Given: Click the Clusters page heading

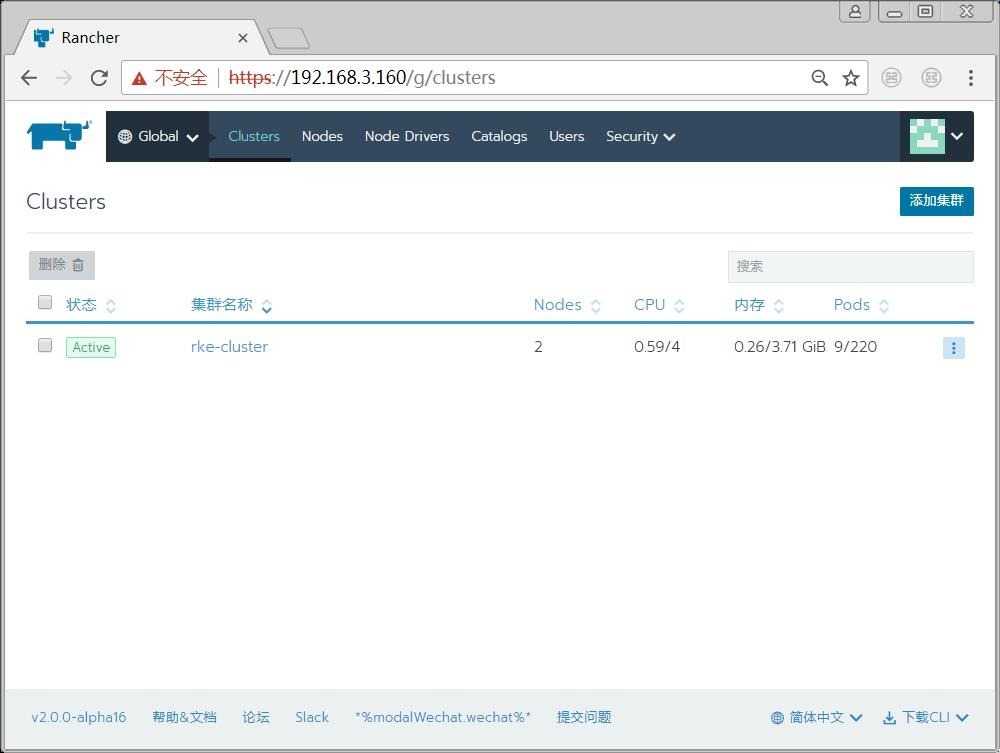Looking at the screenshot, I should click(x=66, y=201).
